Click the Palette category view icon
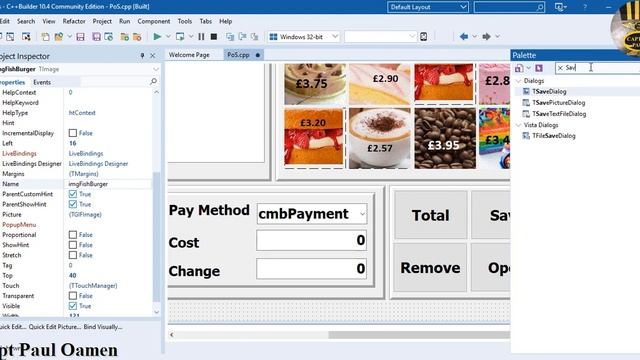The height and width of the screenshot is (360, 640). tap(519, 68)
